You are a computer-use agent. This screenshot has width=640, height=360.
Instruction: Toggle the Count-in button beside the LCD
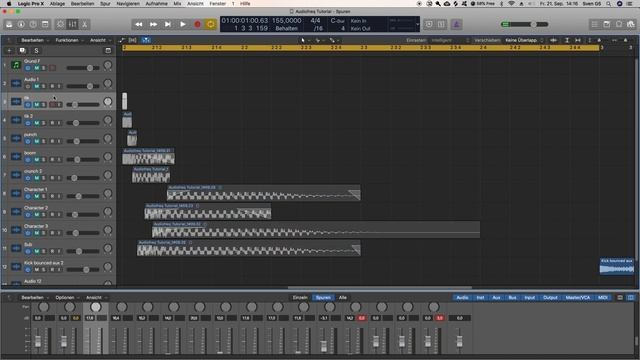click(441, 24)
